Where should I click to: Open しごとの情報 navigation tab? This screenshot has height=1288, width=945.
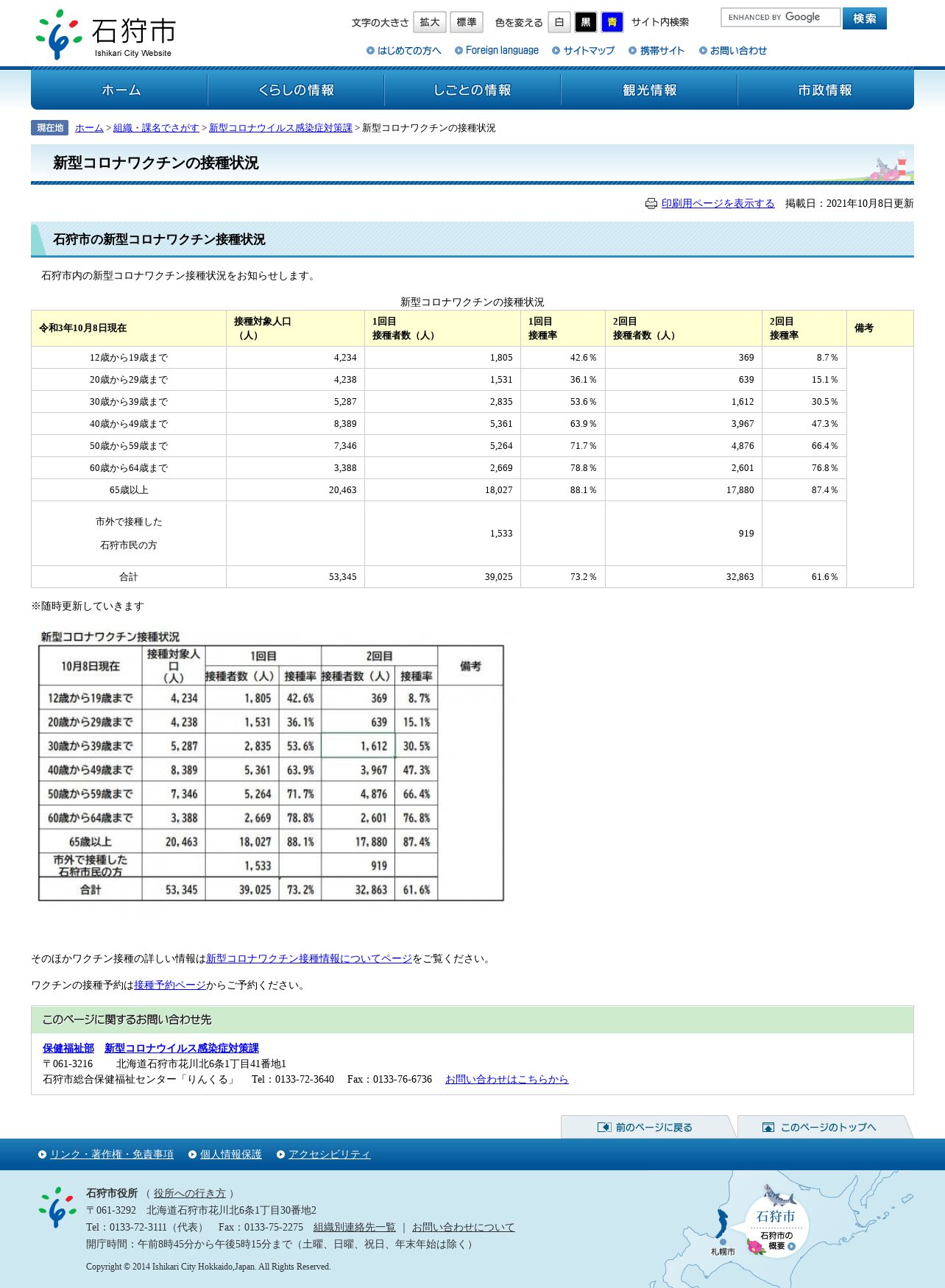click(x=473, y=90)
